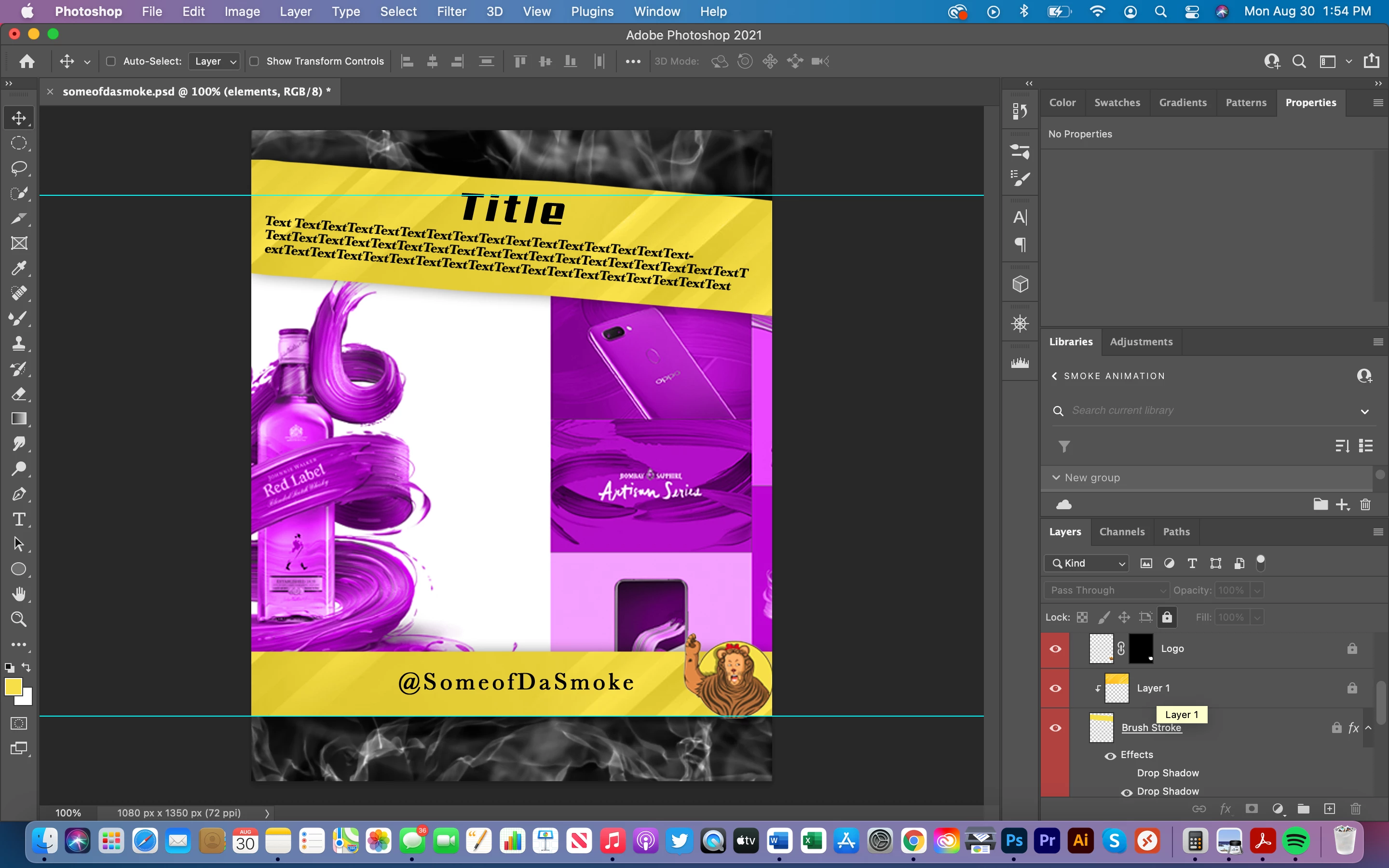Image resolution: width=1389 pixels, height=868 pixels.
Task: Click the delete layer trash icon
Action: [1356, 809]
